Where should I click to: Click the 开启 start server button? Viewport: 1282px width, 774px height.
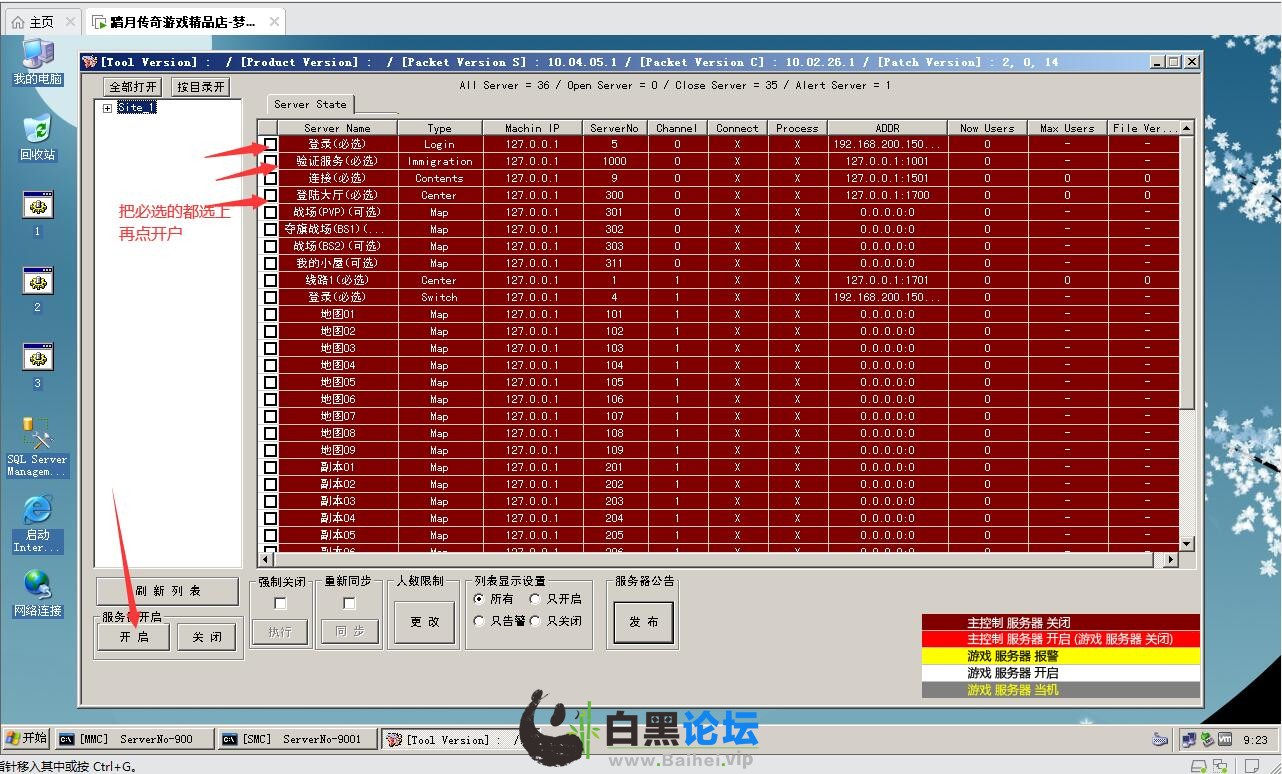133,637
